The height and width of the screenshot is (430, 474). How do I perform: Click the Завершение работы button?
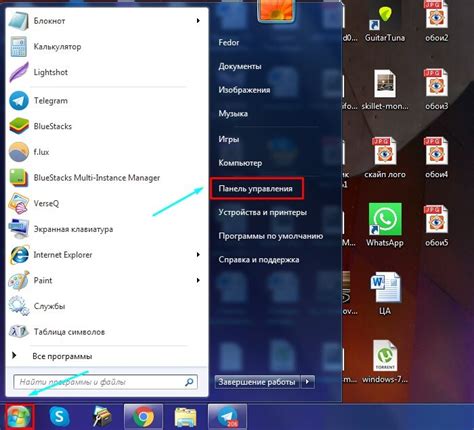257,382
